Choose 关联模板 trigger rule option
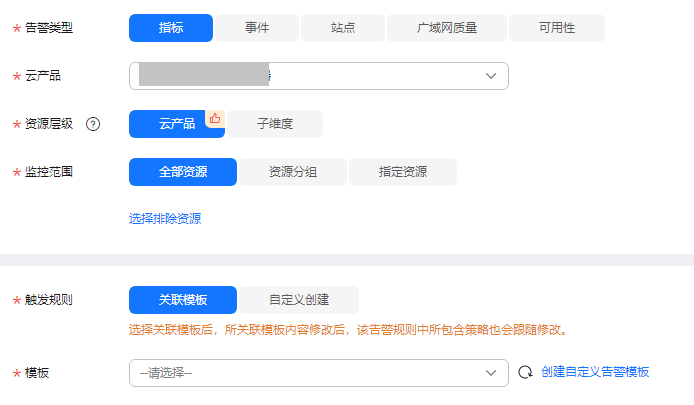694x405 pixels. coord(183,300)
